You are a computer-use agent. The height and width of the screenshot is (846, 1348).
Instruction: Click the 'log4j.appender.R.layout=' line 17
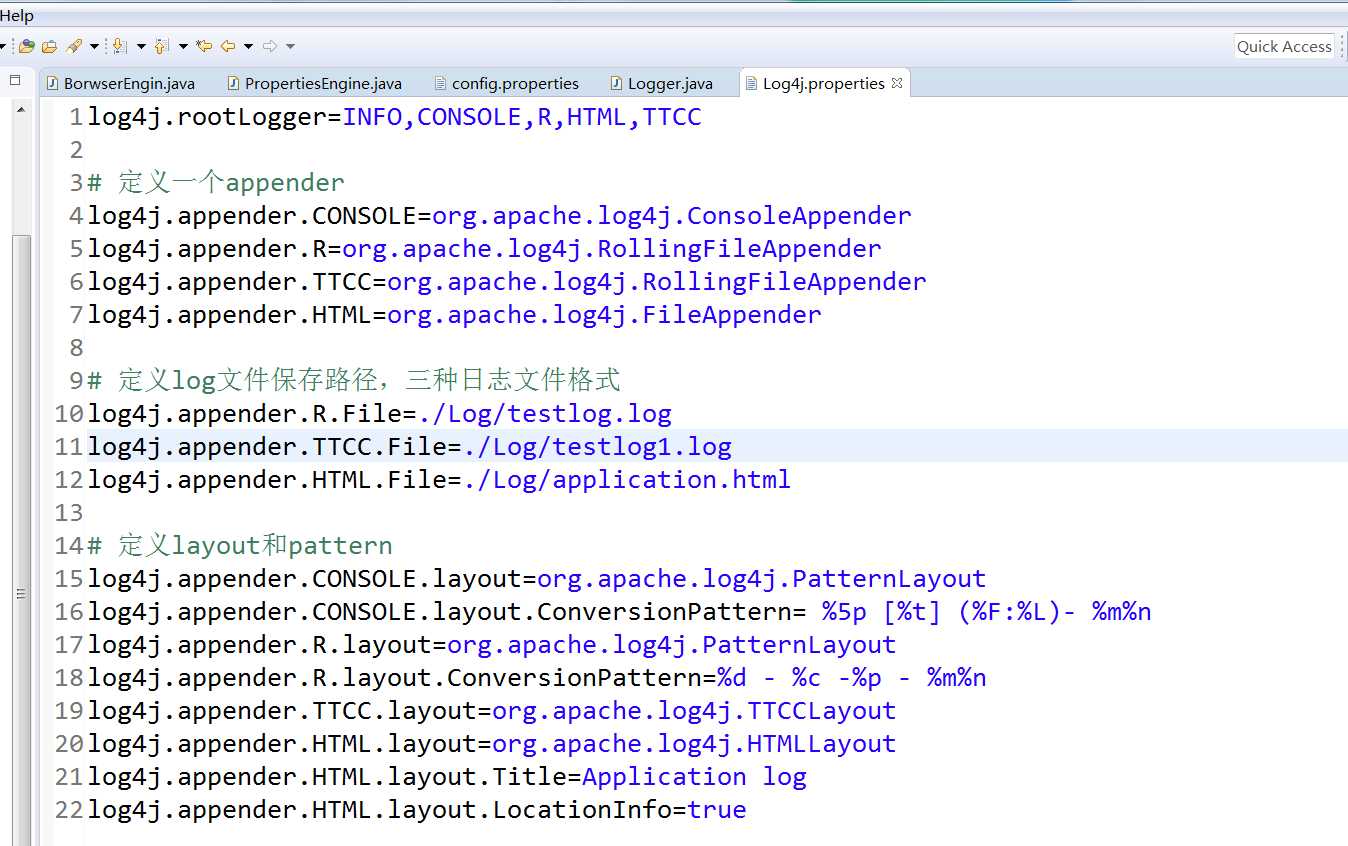492,645
